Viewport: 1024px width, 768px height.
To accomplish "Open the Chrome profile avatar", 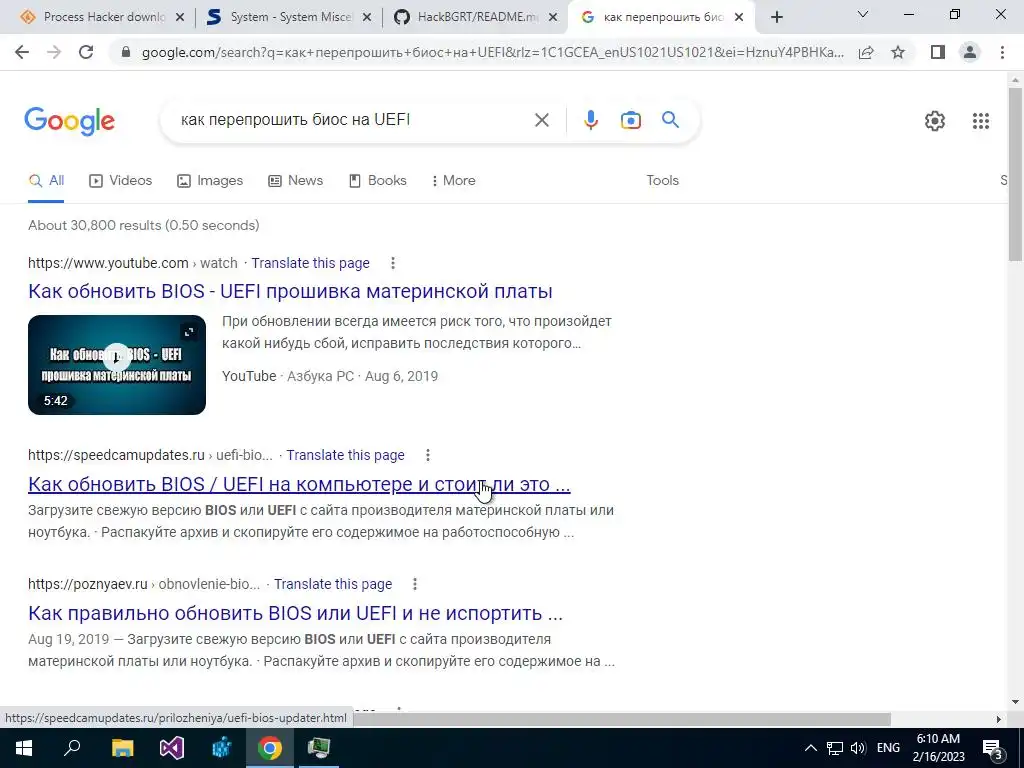I will click(x=970, y=52).
